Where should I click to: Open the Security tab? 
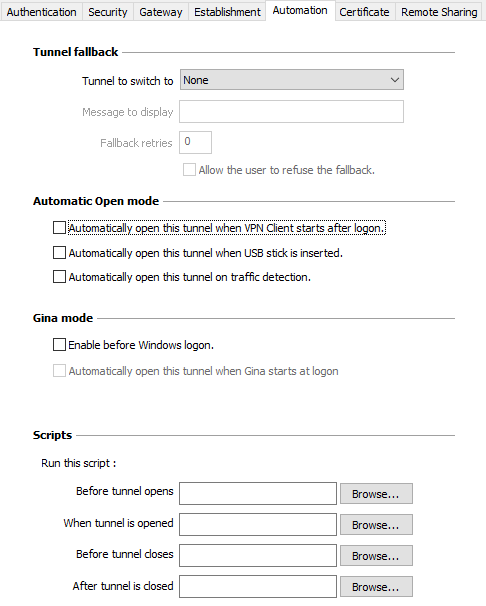pos(108,12)
